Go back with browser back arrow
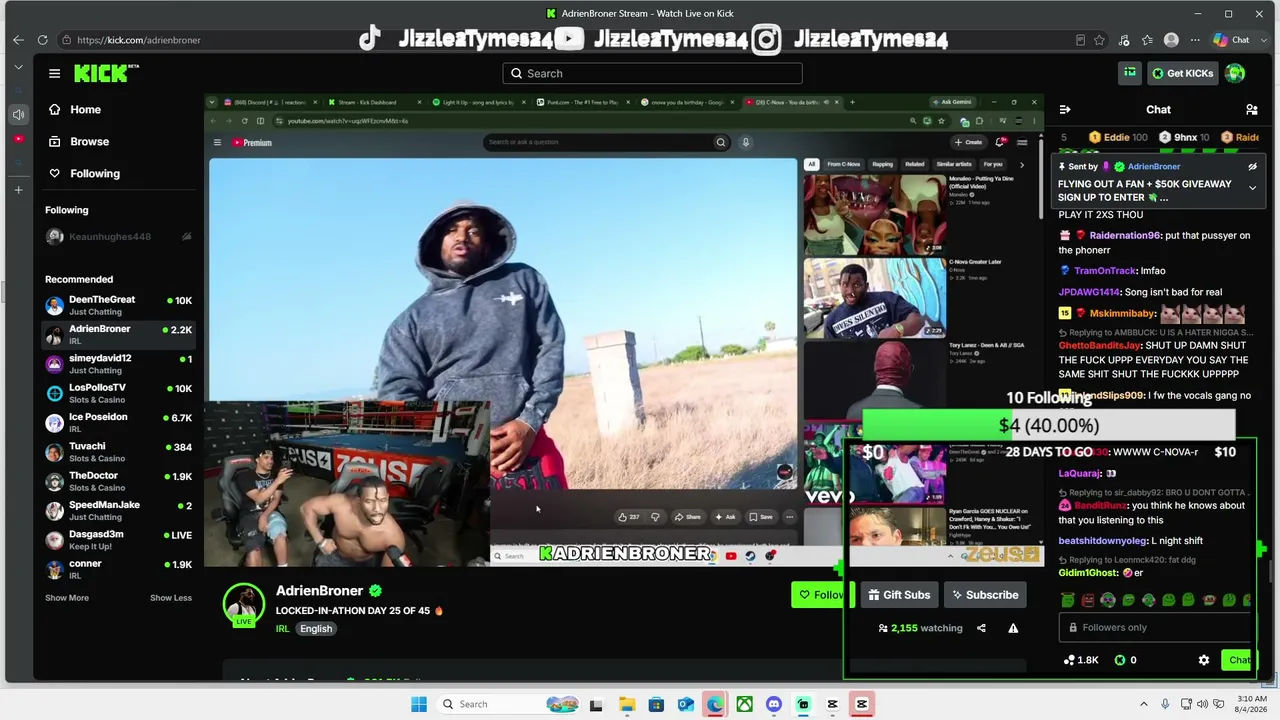 tap(18, 40)
